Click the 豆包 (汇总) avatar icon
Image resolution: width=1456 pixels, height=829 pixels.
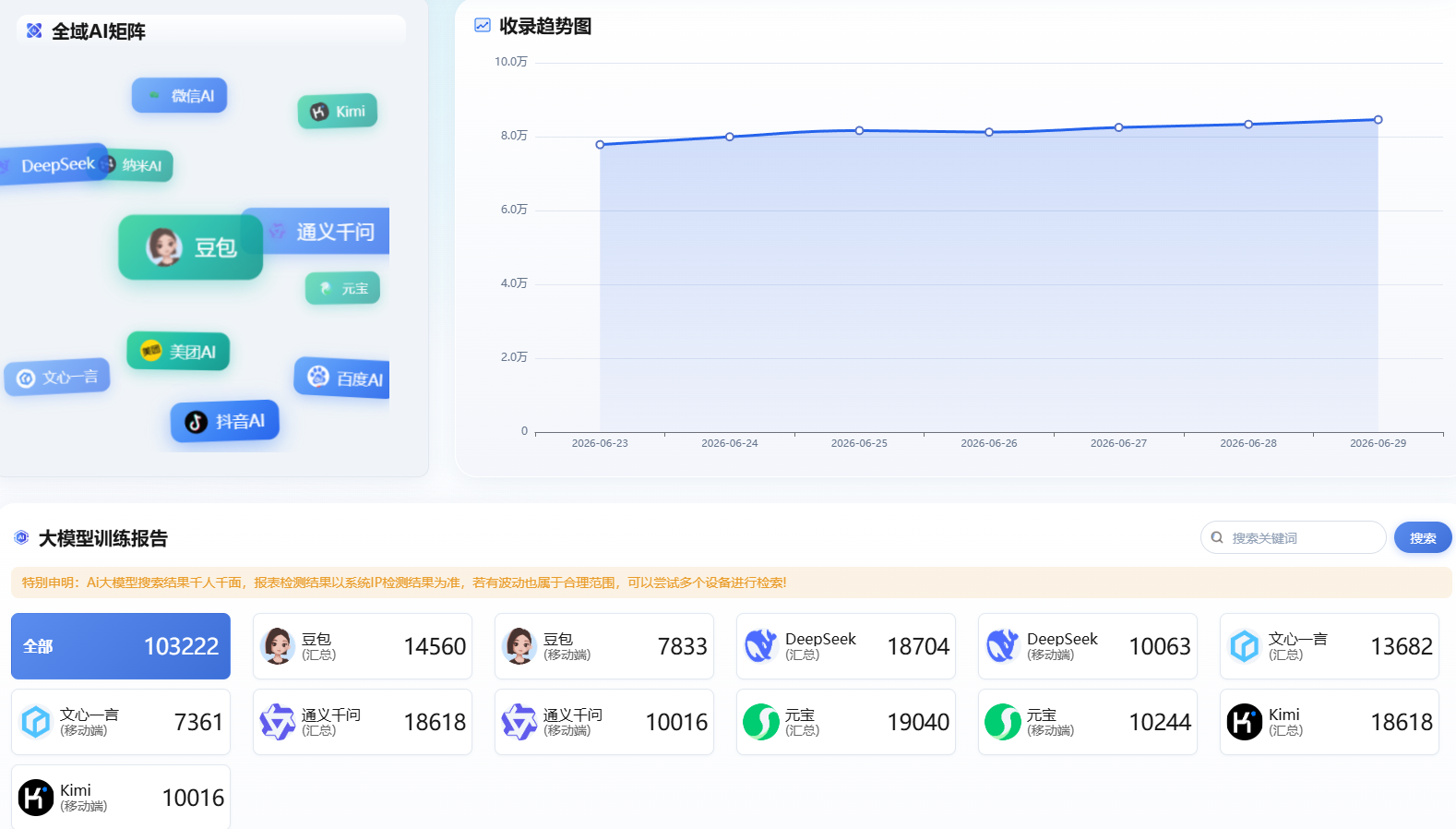278,646
